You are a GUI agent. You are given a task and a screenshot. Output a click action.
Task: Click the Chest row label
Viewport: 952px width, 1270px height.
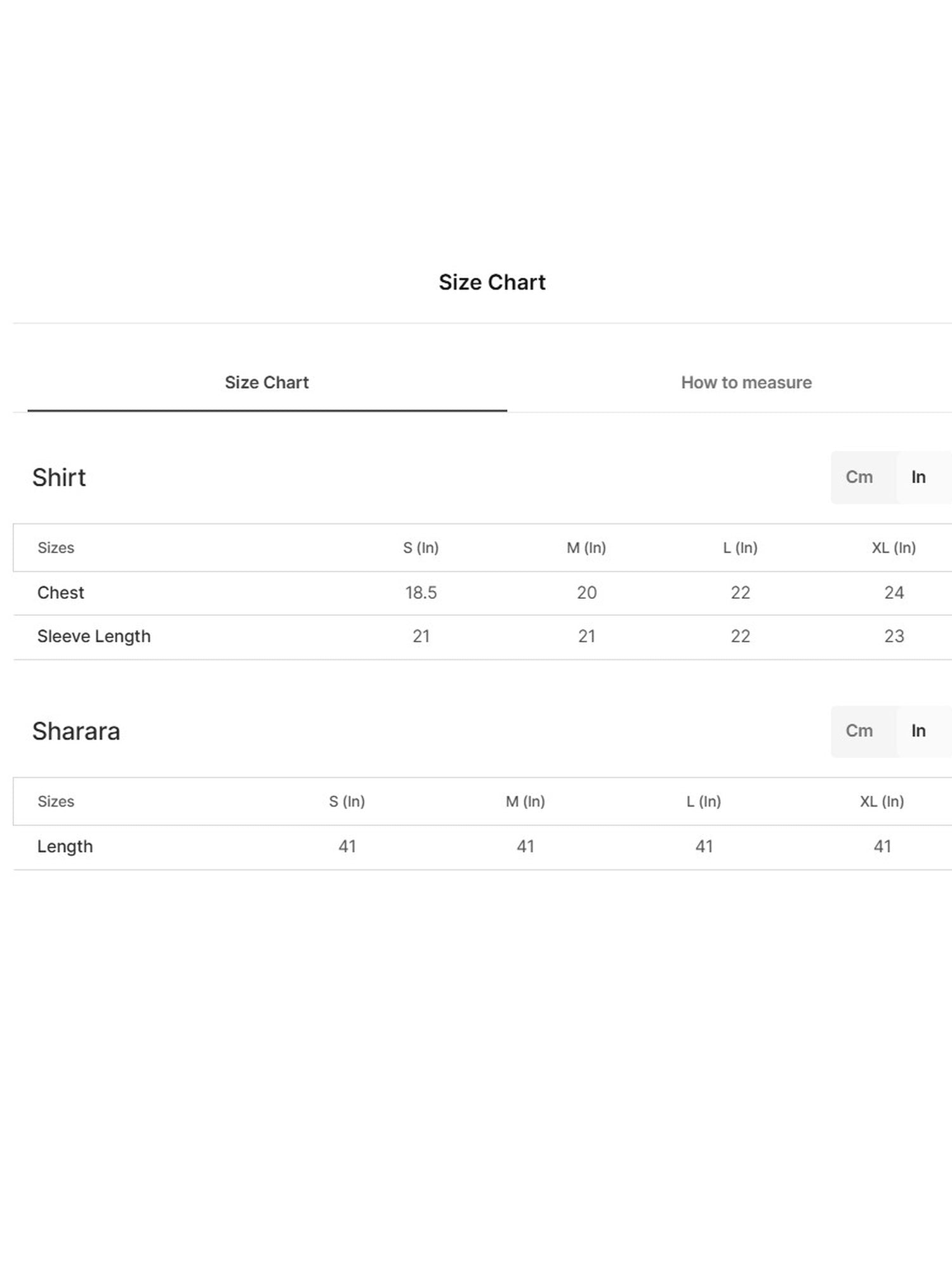[60, 592]
